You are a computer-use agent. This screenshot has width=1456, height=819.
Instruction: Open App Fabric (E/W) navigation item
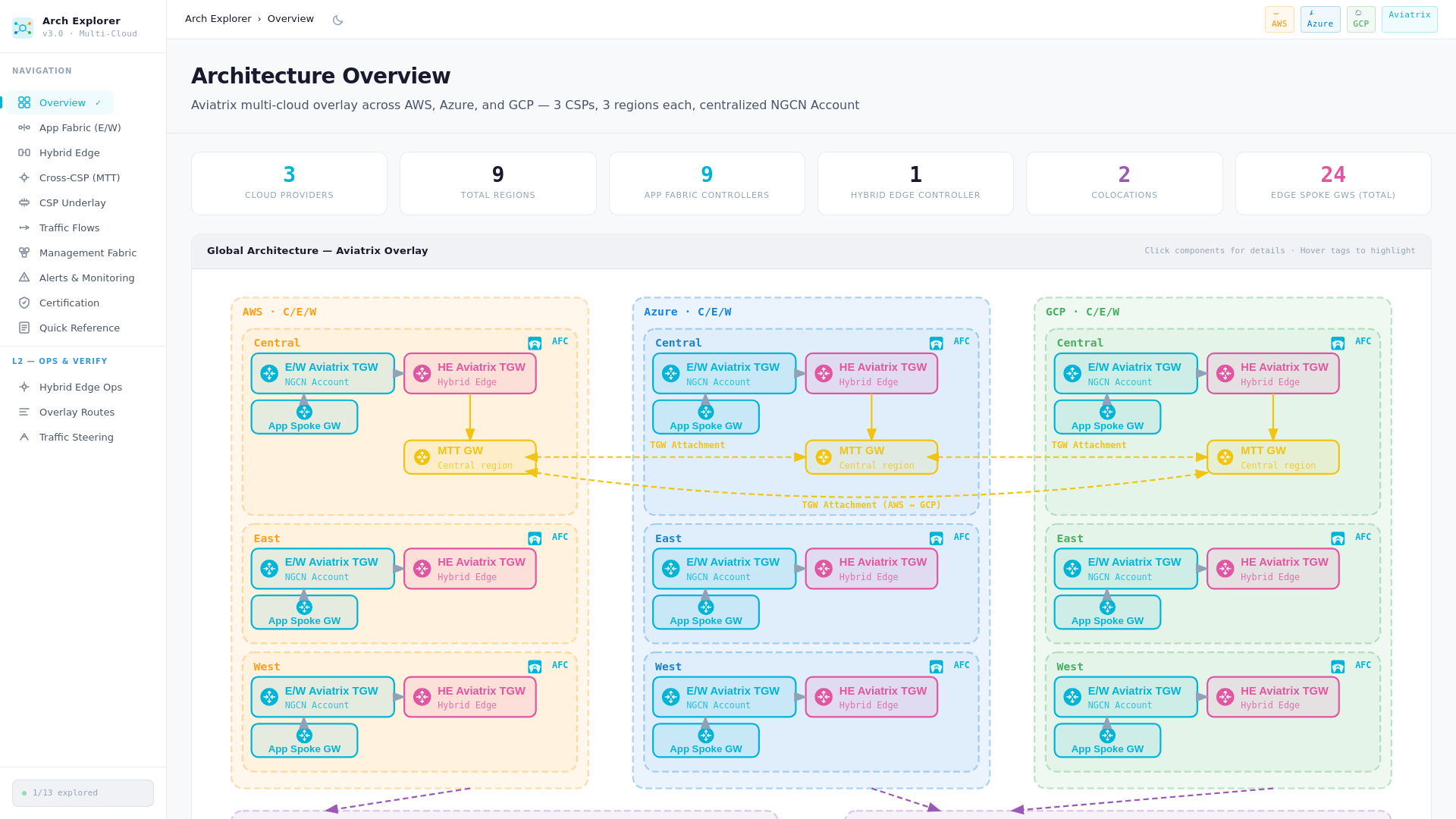click(x=80, y=127)
